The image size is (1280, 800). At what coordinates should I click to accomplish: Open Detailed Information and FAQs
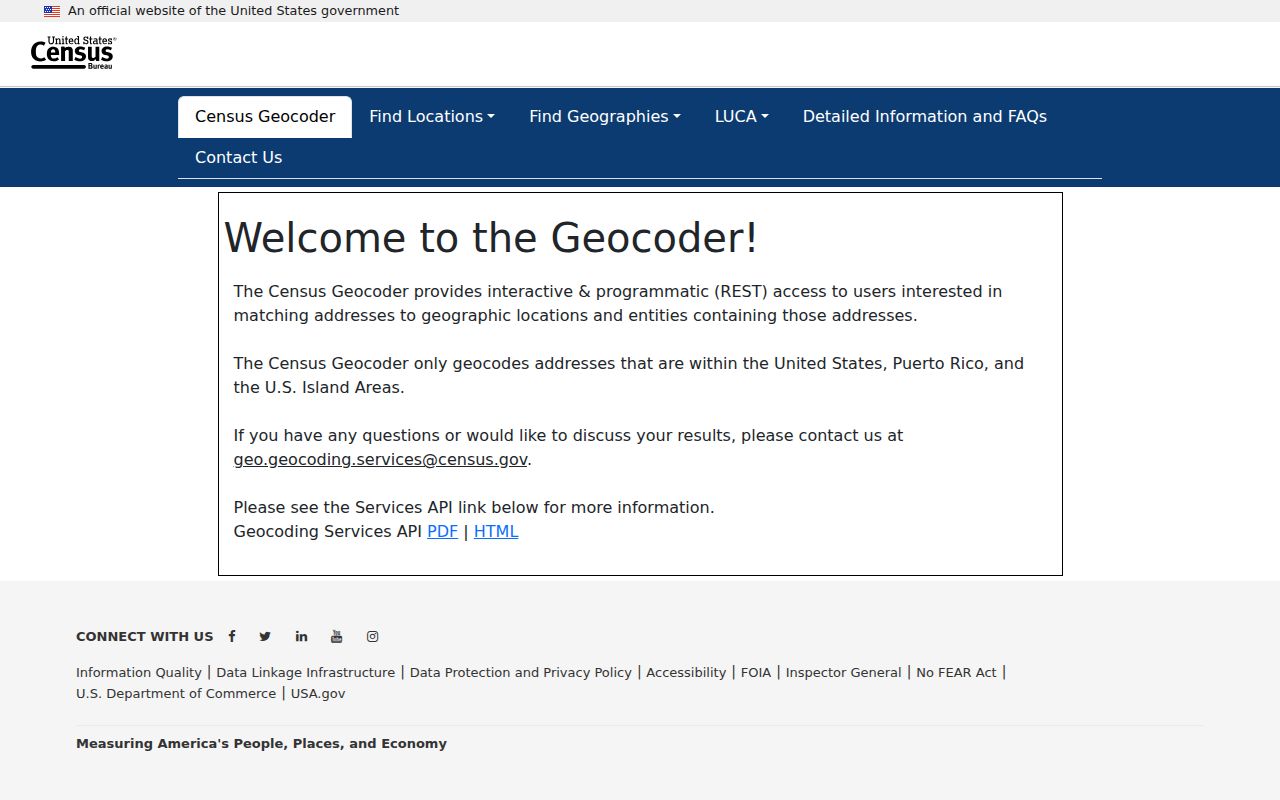pos(925,116)
